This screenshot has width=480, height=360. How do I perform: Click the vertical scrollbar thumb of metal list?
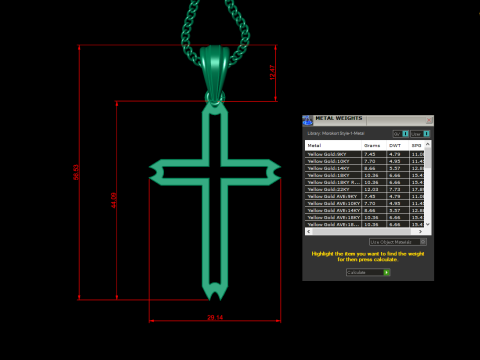point(428,158)
